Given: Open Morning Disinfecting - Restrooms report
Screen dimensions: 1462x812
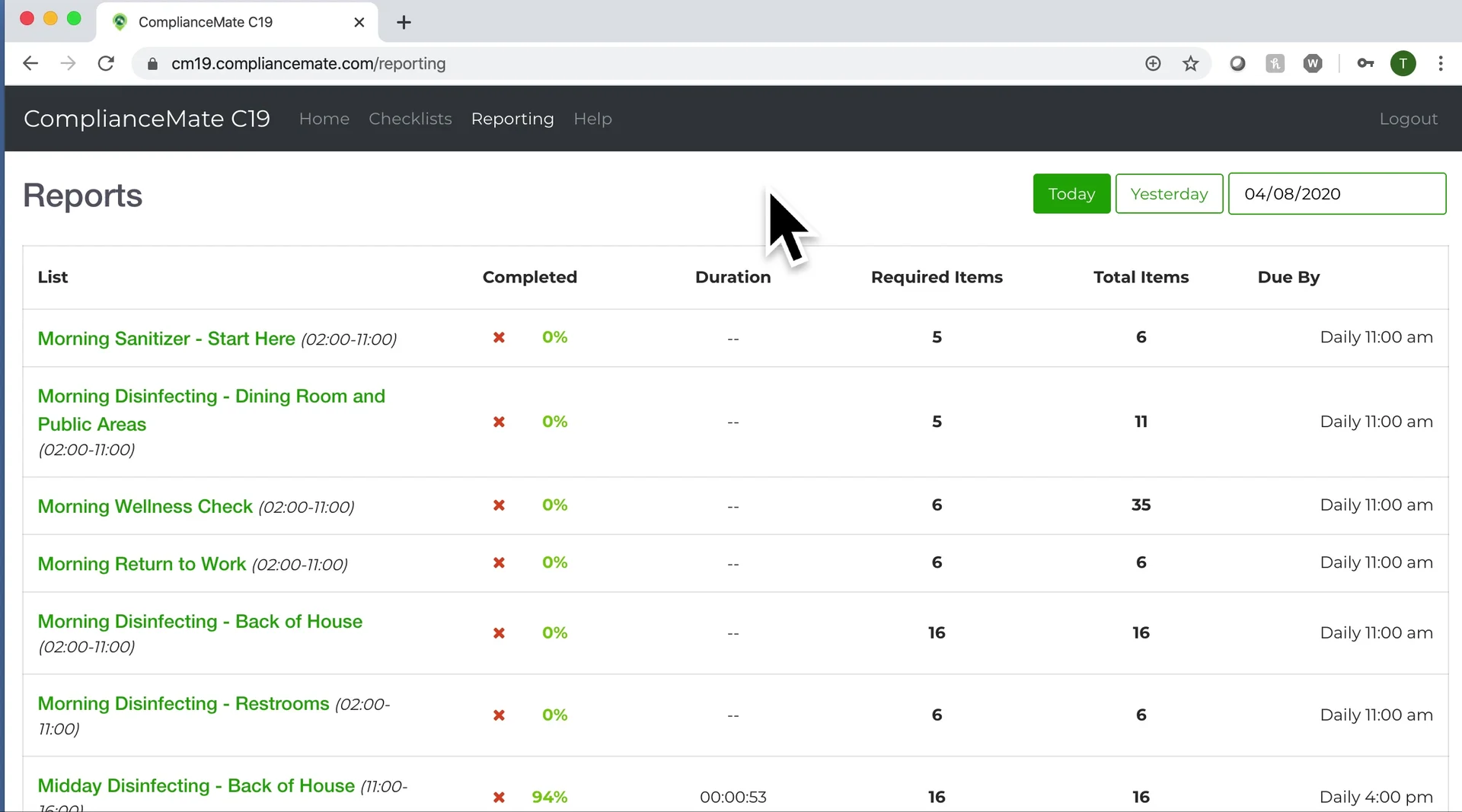Looking at the screenshot, I should tap(183, 704).
